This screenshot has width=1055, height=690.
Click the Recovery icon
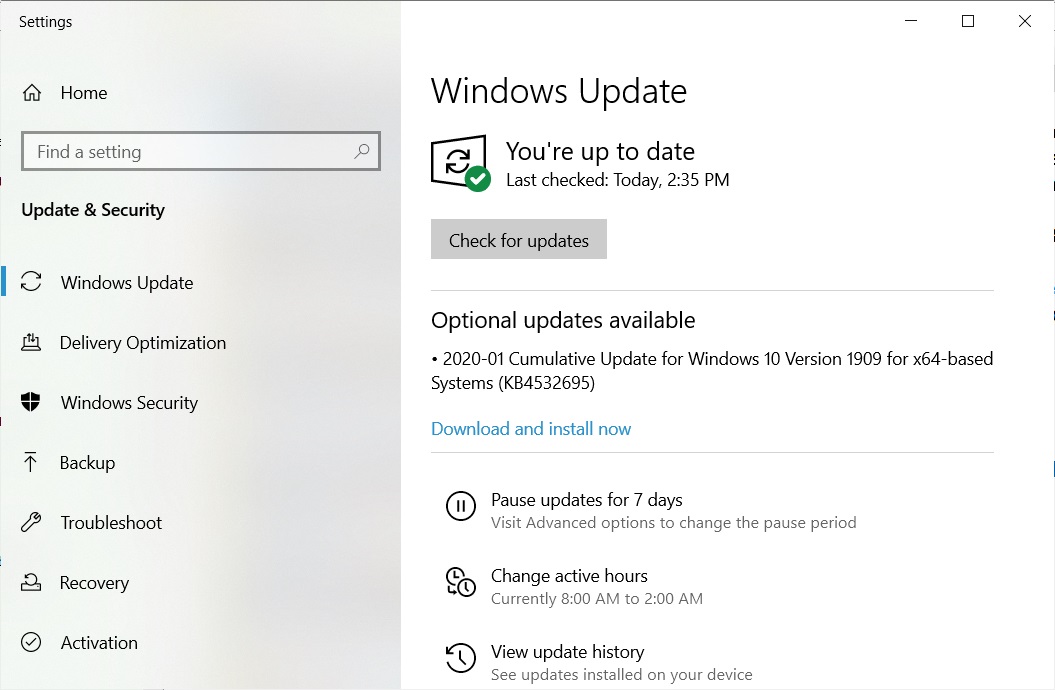[31, 582]
